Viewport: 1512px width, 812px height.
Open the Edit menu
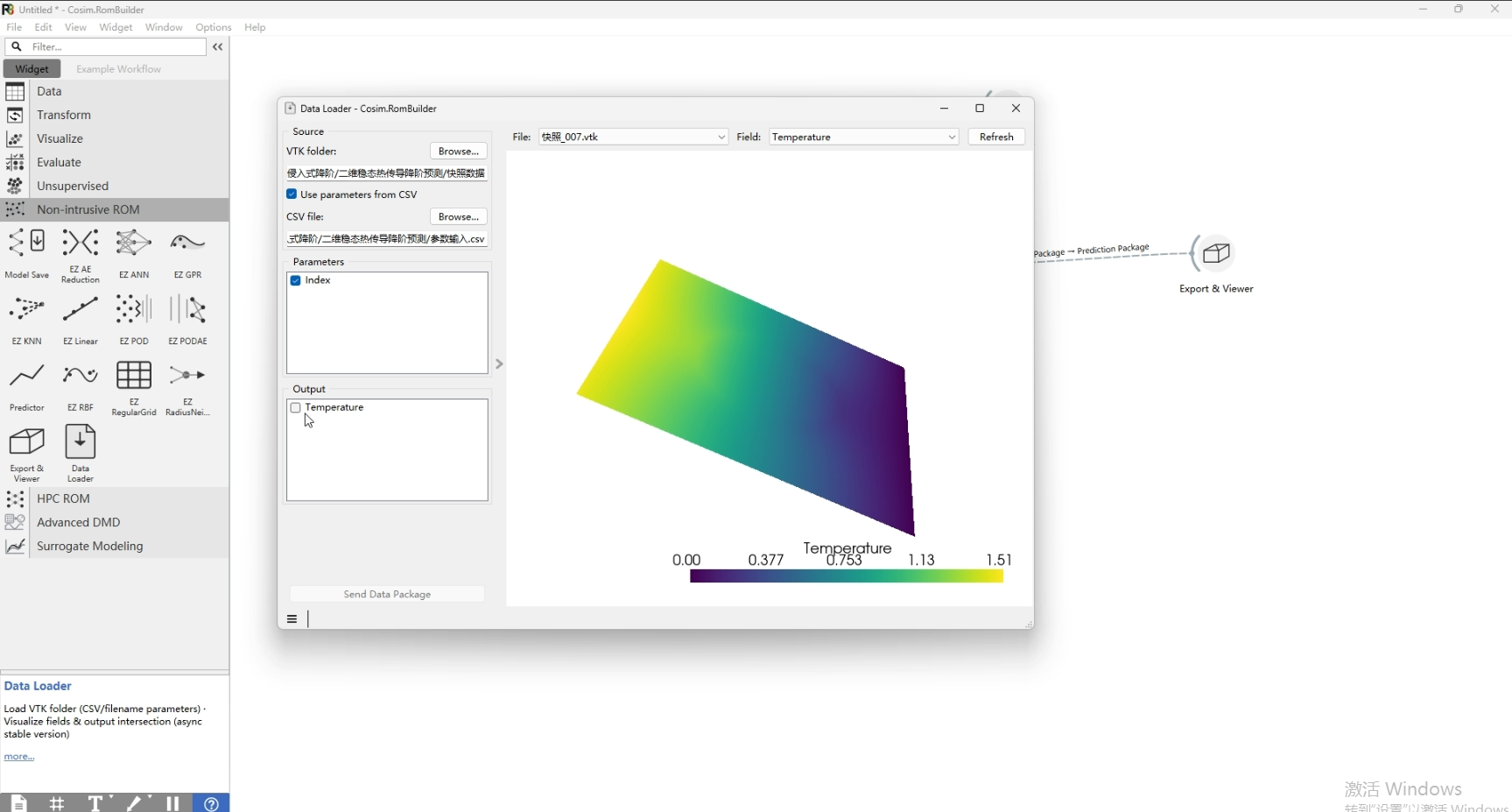pos(44,27)
